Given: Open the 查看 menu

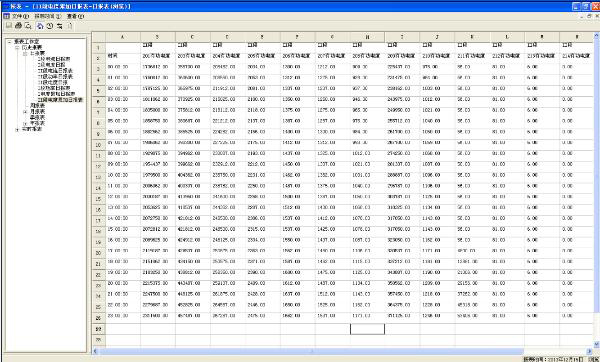Looking at the screenshot, I should point(75,16).
